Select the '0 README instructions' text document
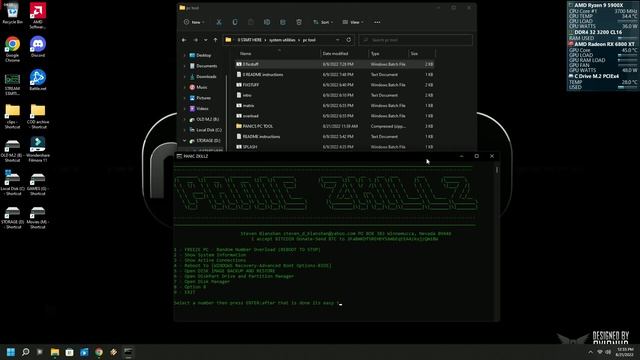 (335, 74)
